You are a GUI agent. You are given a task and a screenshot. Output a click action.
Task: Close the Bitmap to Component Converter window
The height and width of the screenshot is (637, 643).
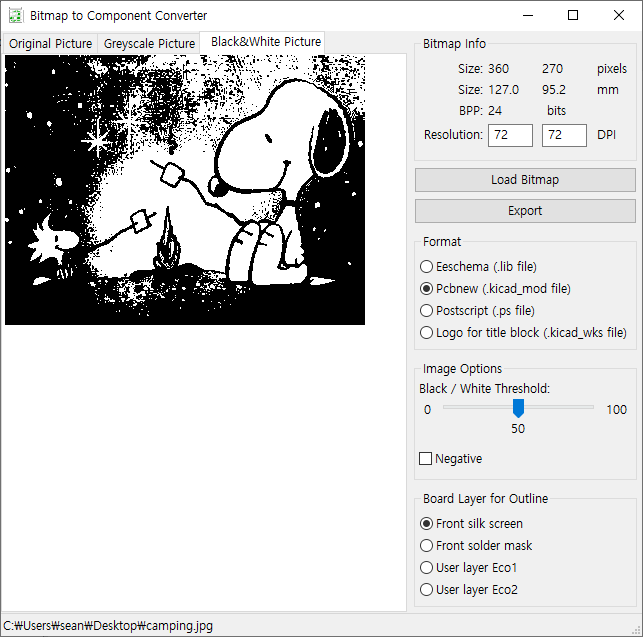point(619,16)
